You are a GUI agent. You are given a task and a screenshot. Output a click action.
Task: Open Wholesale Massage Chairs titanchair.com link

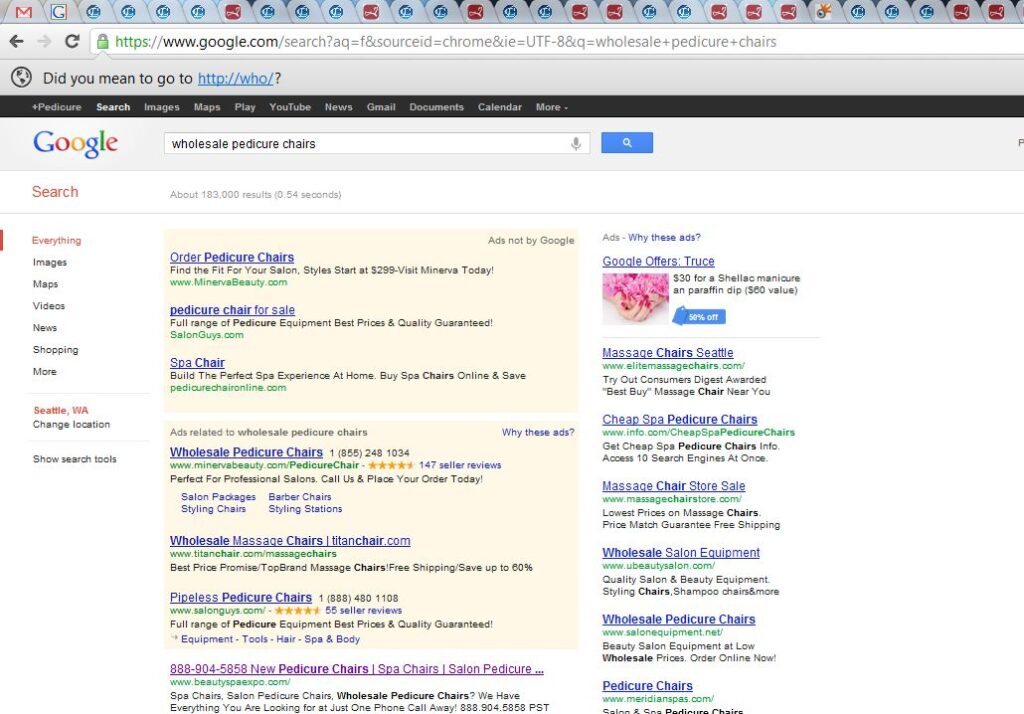coord(290,541)
